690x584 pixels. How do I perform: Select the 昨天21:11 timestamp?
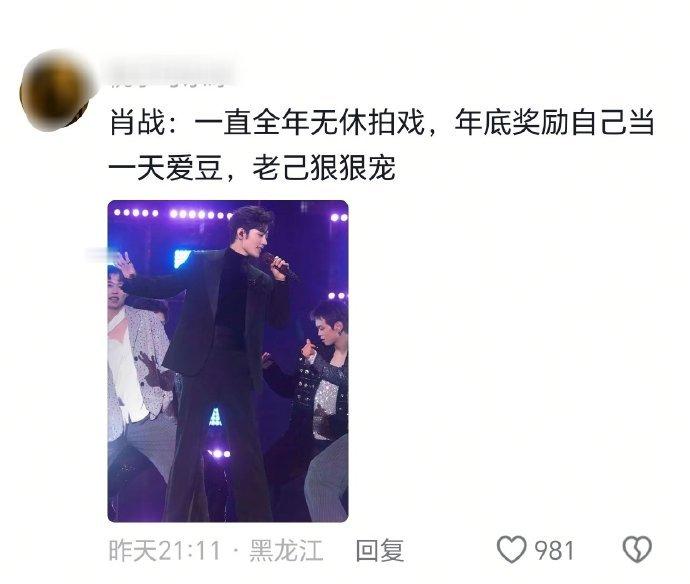164,550
